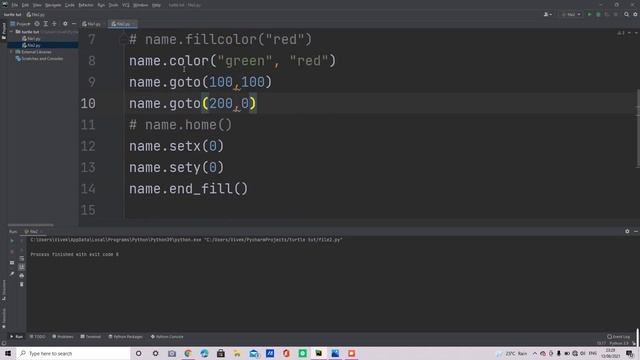This screenshot has width=640, height=360.
Task: Click the editor vertical scrollbar
Action: point(638,128)
